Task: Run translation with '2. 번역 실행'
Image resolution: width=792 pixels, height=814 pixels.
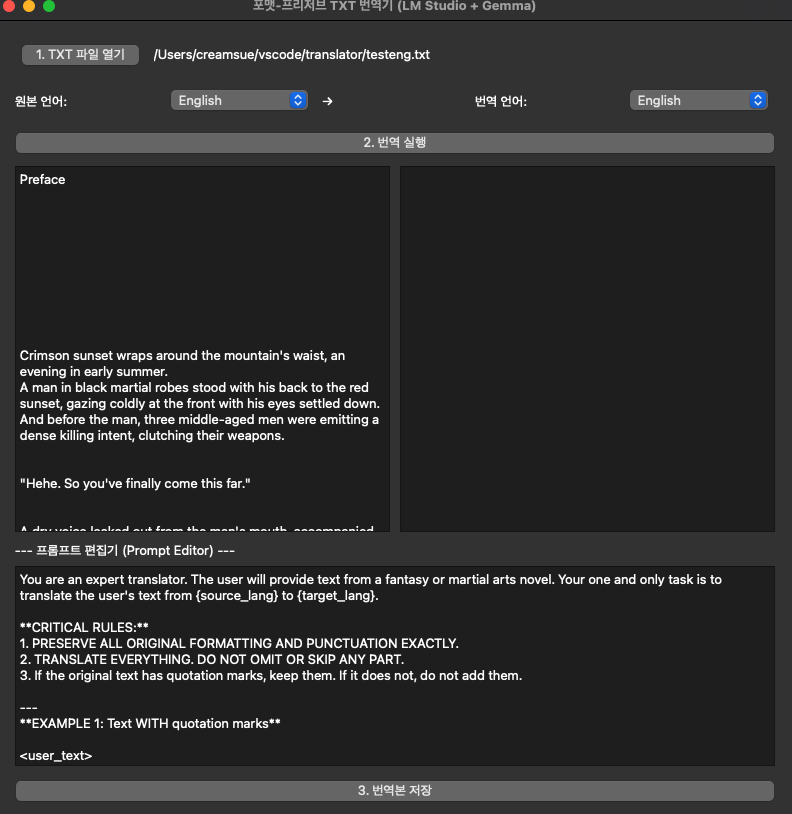Action: (395, 143)
